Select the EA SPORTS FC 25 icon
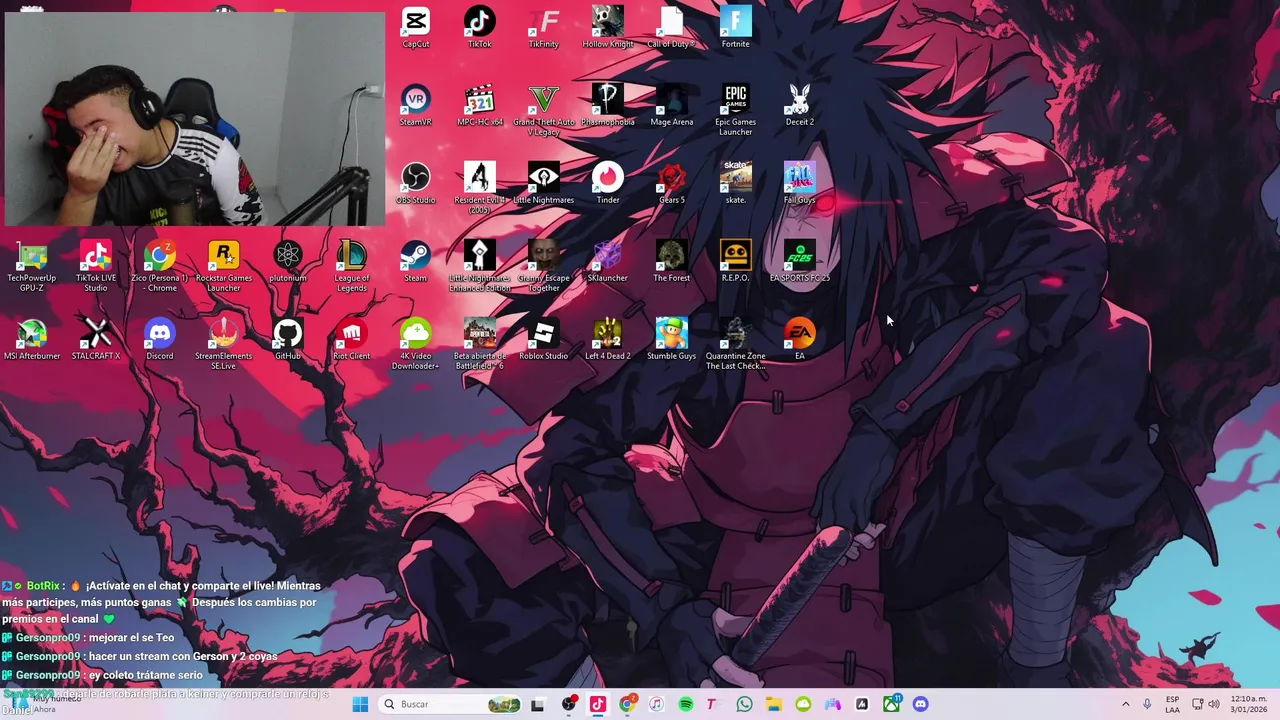 click(800, 261)
